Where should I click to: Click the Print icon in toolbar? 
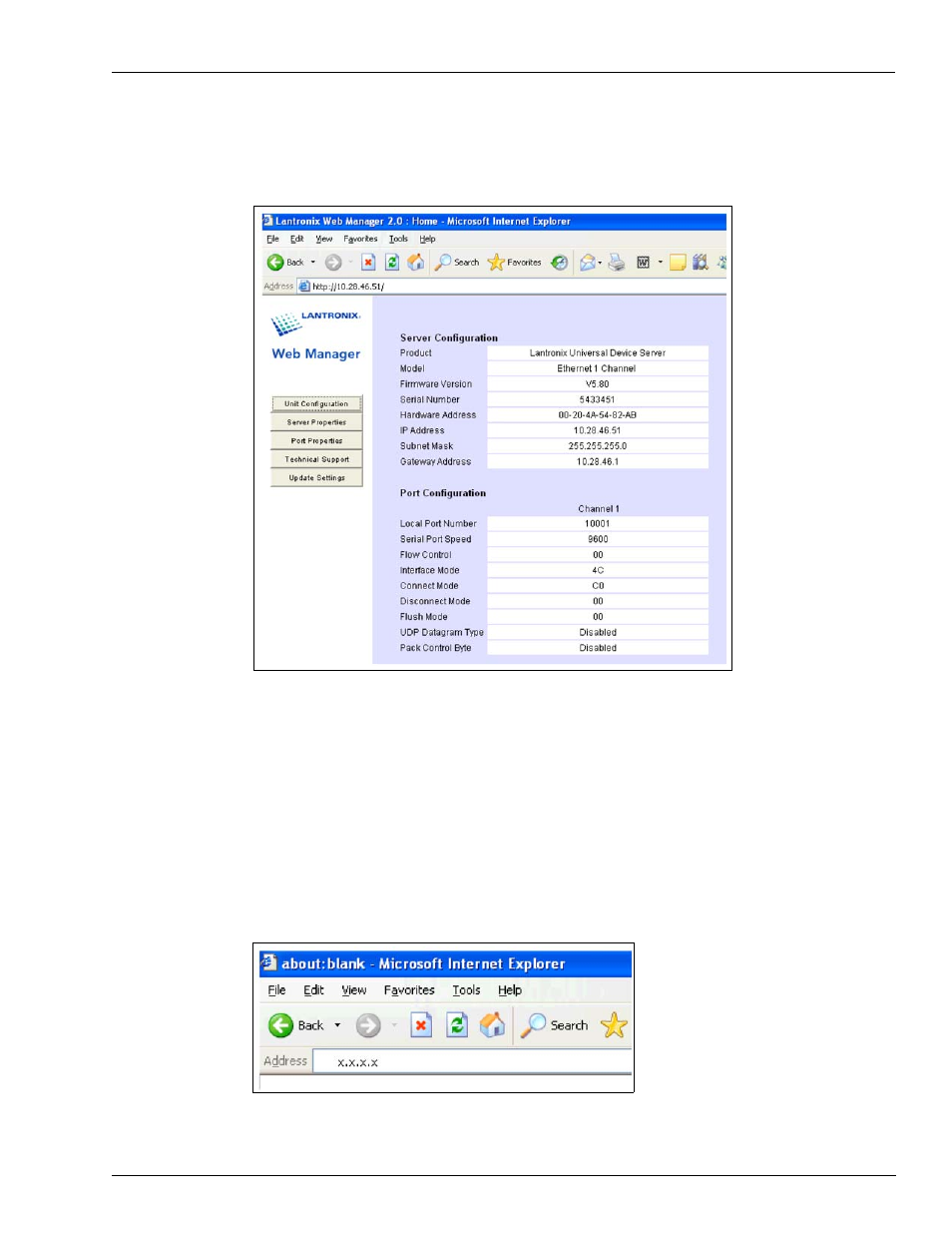[x=617, y=263]
